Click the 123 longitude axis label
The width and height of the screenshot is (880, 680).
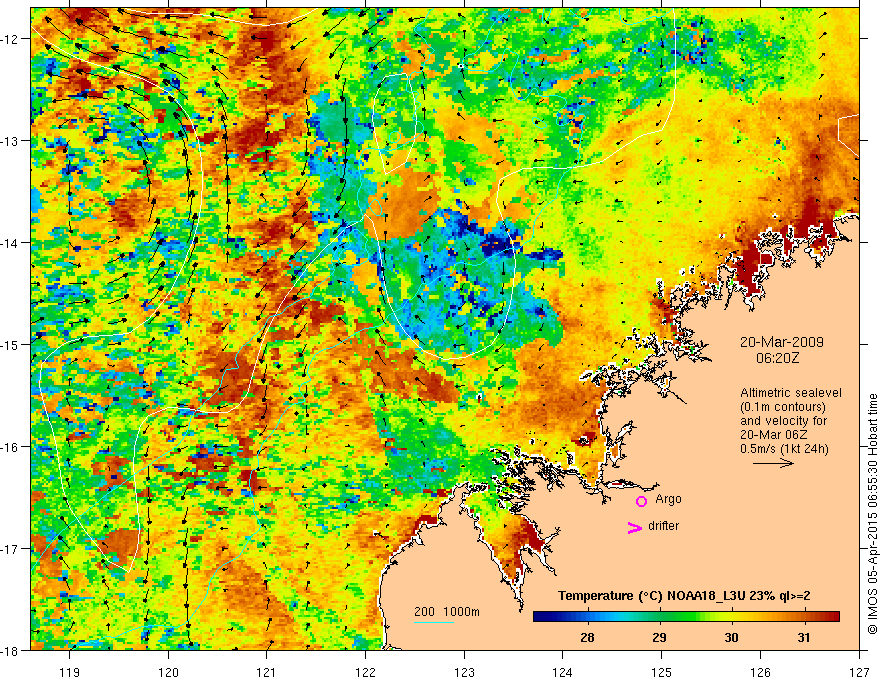tap(464, 672)
